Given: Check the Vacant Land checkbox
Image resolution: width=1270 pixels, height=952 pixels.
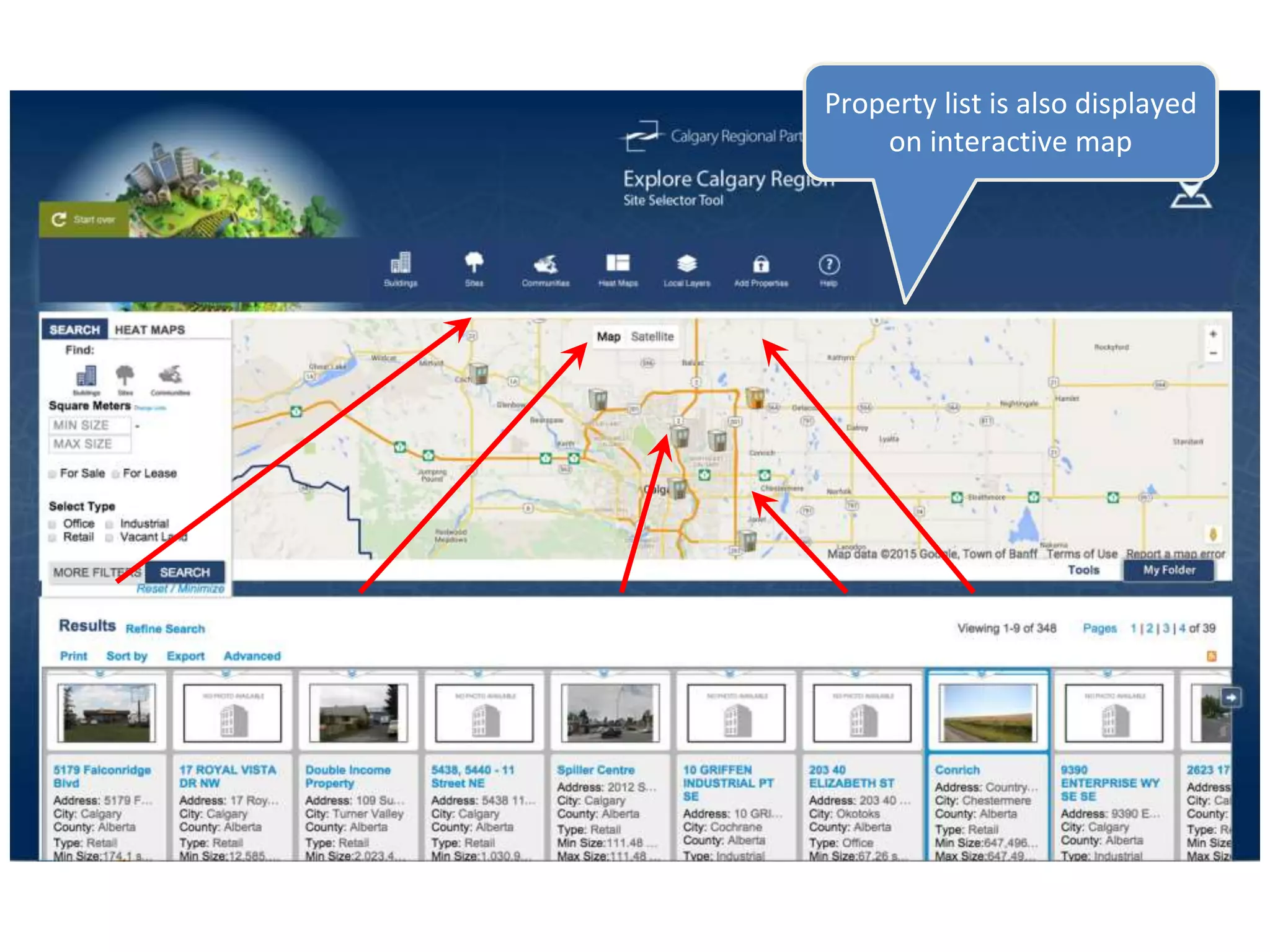Looking at the screenshot, I should coord(109,538).
